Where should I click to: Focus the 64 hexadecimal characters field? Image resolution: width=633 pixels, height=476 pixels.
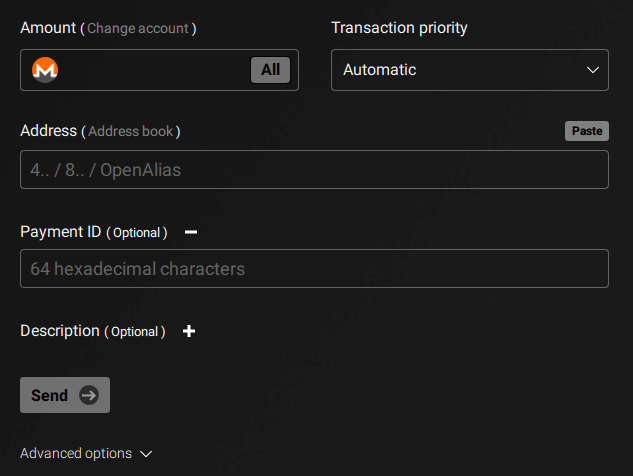click(314, 268)
